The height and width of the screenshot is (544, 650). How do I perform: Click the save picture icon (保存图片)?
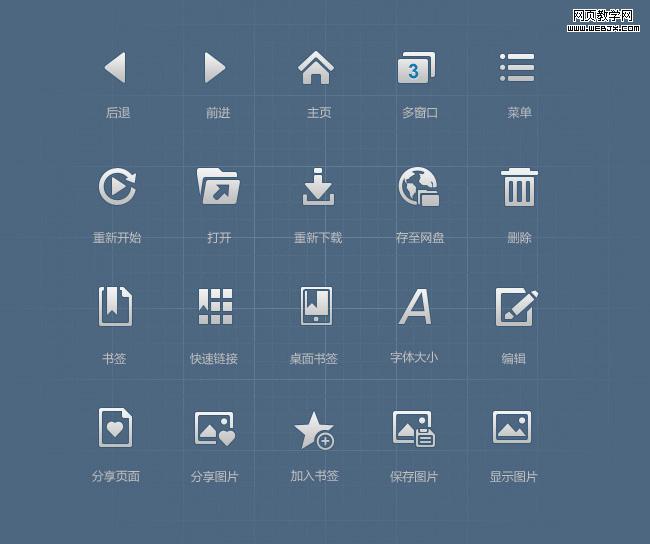414,428
